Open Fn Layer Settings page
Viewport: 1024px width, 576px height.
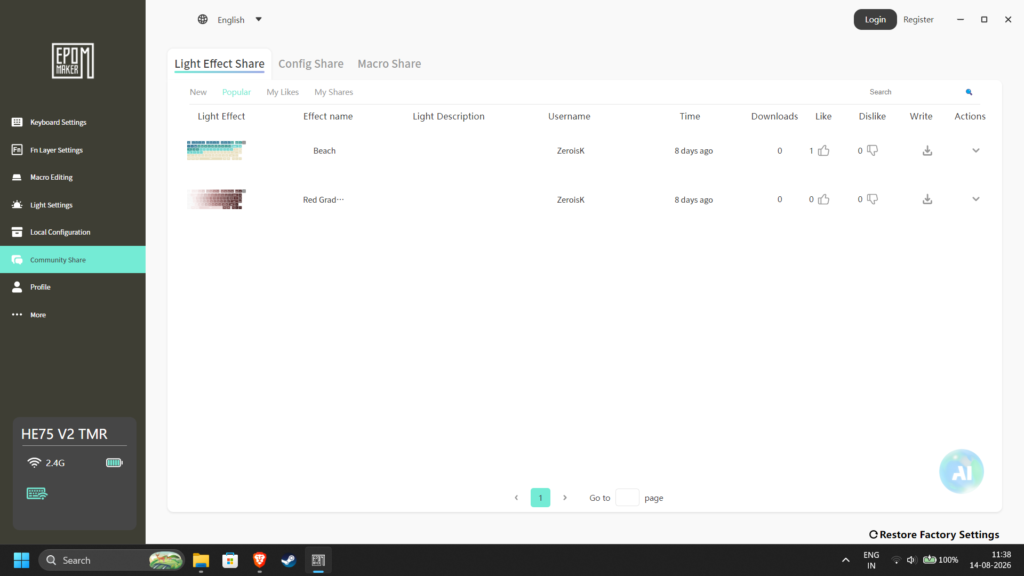[72, 150]
